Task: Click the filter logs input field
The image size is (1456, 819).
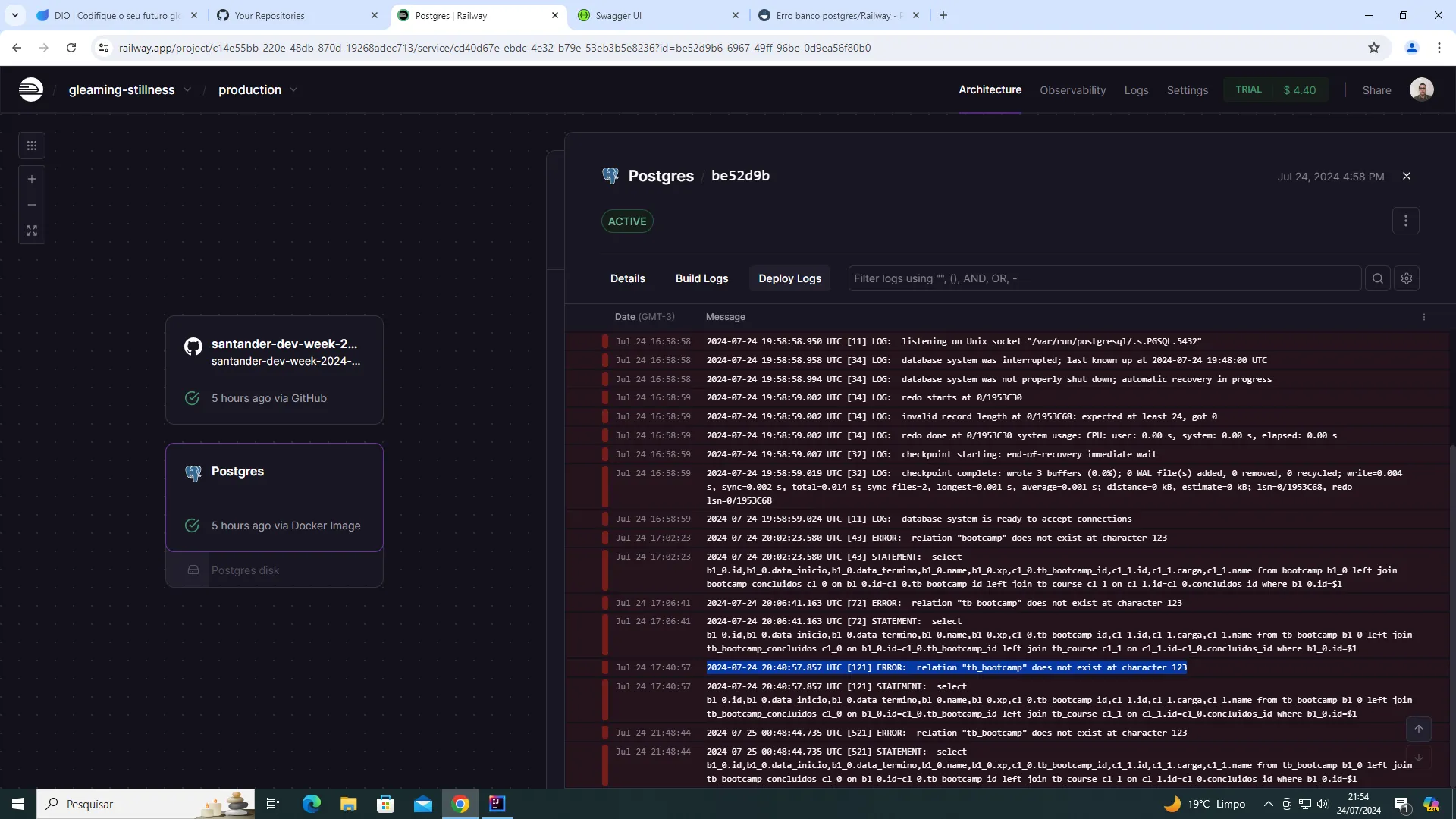Action: pyautogui.click(x=1103, y=278)
